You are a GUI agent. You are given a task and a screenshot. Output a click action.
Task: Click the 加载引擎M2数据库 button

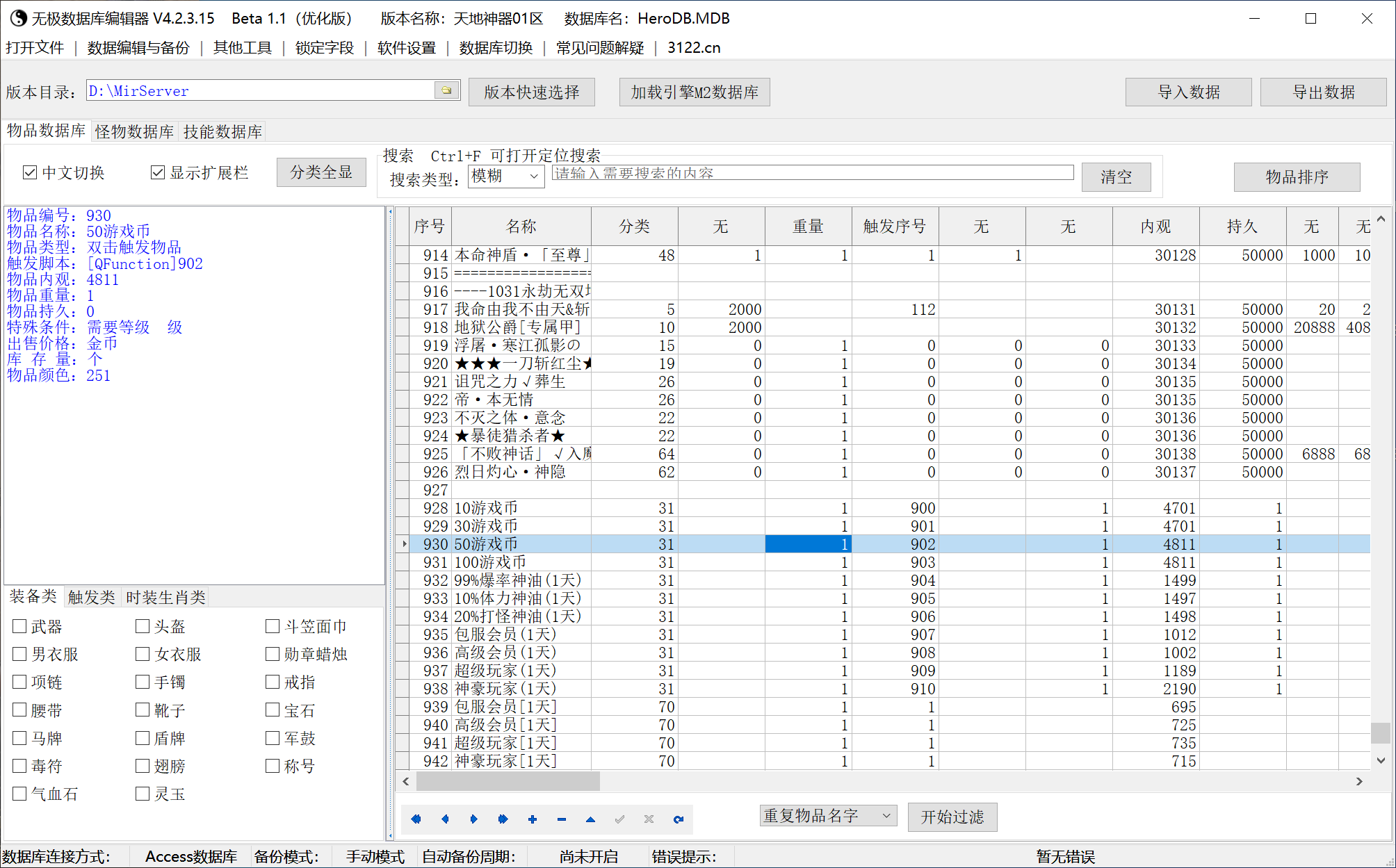[695, 92]
